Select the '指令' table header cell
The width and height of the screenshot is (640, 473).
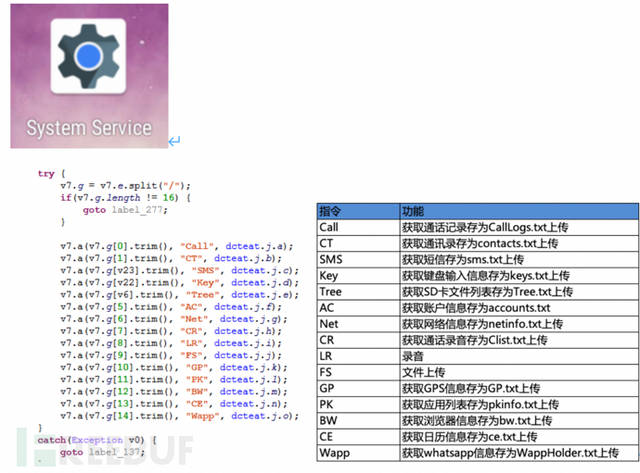click(358, 211)
